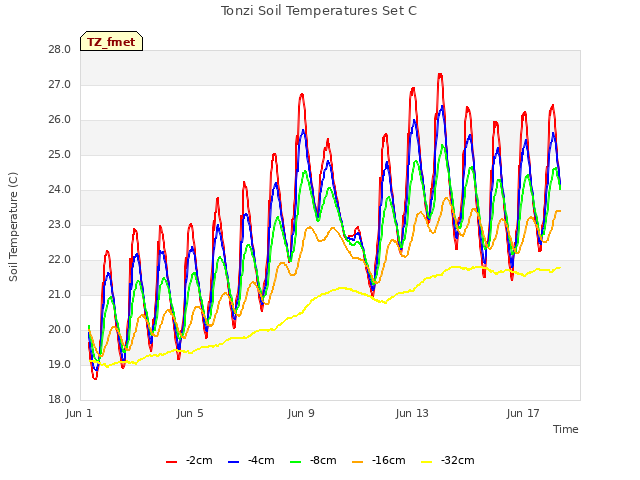Viewport: 640px width, 480px height.
Task: Click the Jun 13 x-axis tick label
Action: pos(412,413)
